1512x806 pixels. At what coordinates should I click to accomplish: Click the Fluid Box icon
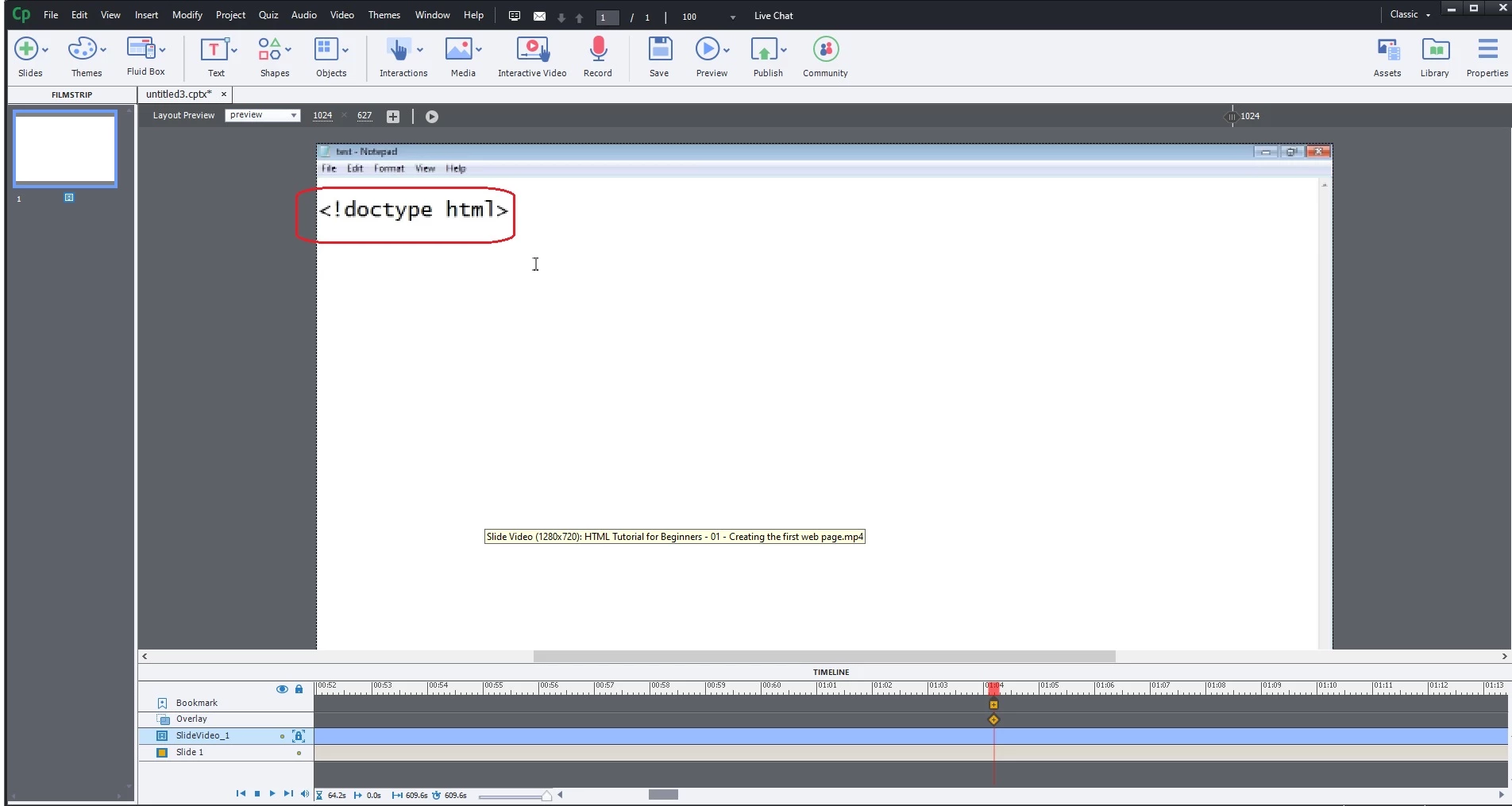[141, 48]
